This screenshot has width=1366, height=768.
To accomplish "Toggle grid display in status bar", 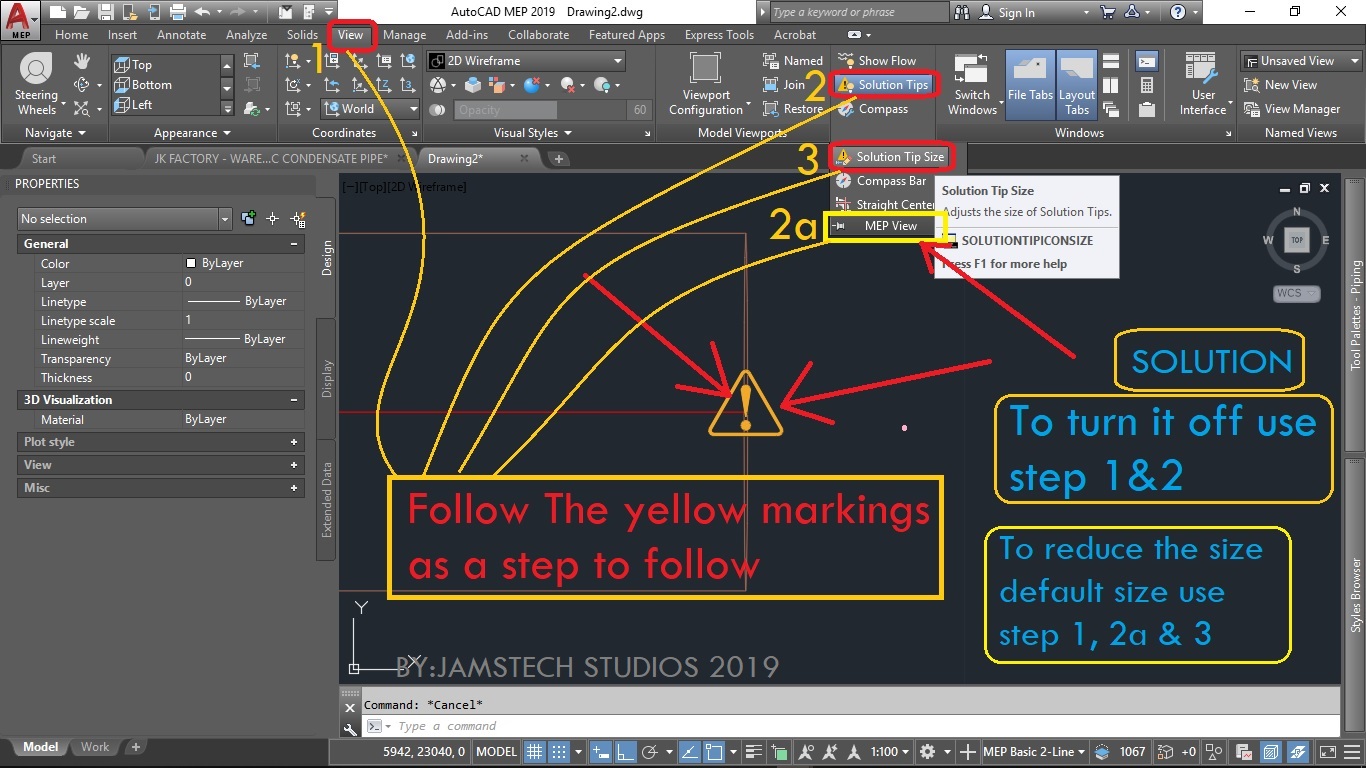I will 535,752.
